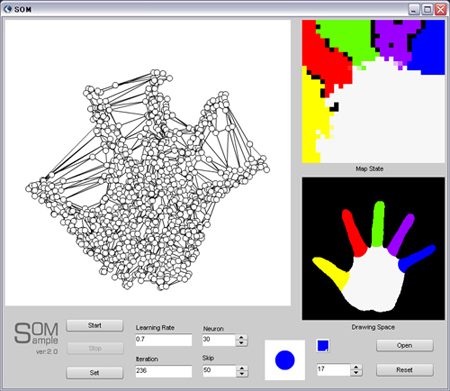Open an image with the Open button

point(405,345)
